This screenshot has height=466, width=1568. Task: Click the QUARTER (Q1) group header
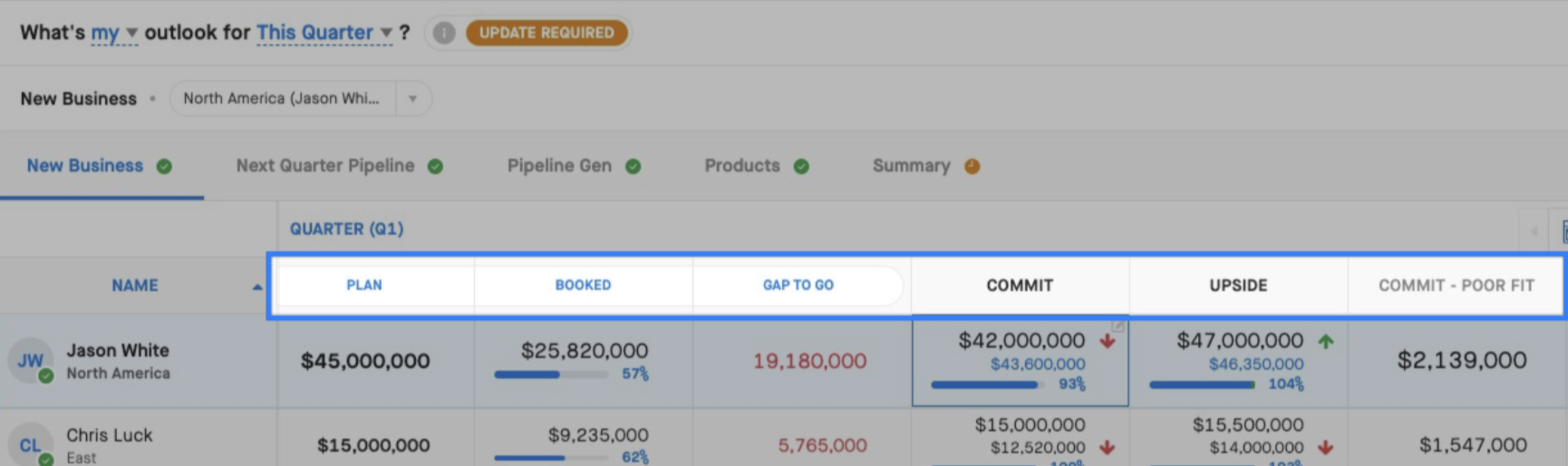click(x=346, y=228)
